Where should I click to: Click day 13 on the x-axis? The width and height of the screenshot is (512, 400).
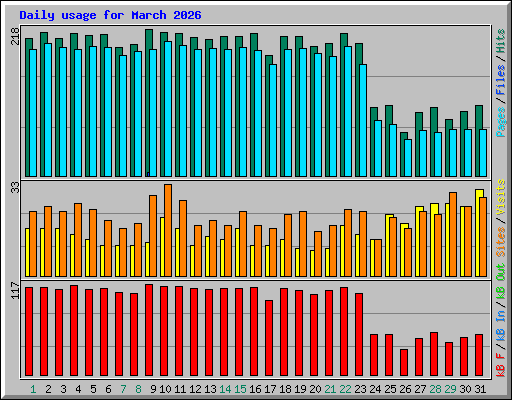[210, 389]
